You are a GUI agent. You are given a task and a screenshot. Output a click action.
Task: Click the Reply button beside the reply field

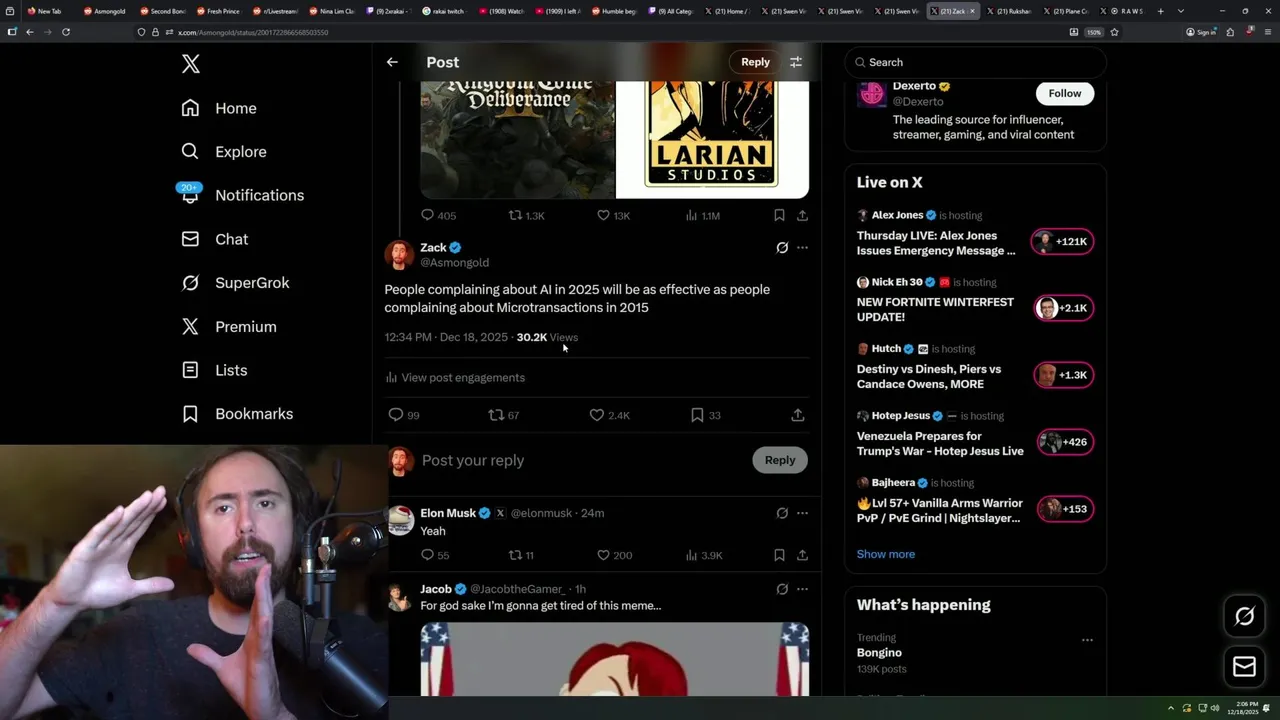pos(780,460)
